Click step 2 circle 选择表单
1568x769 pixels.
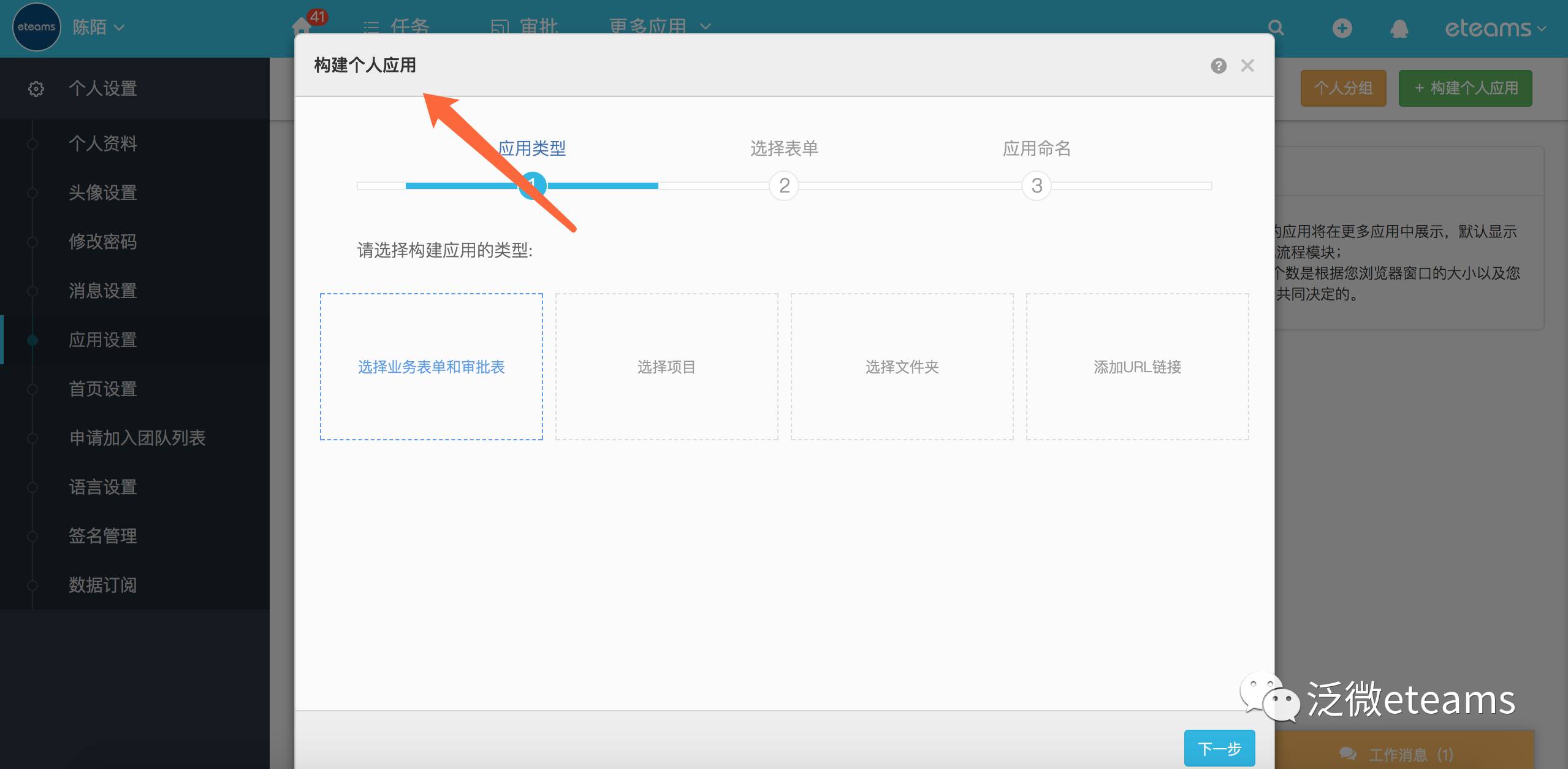(x=784, y=185)
